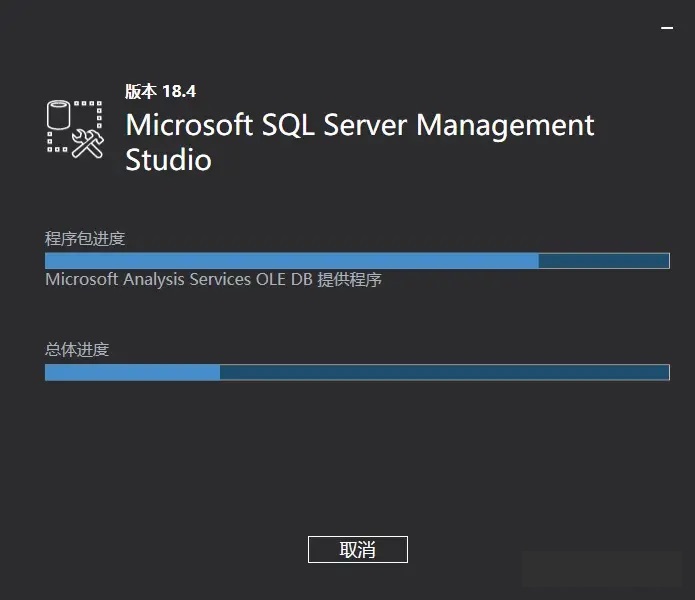Click the unfilled part of package progress
The image size is (695, 600).
(603, 261)
